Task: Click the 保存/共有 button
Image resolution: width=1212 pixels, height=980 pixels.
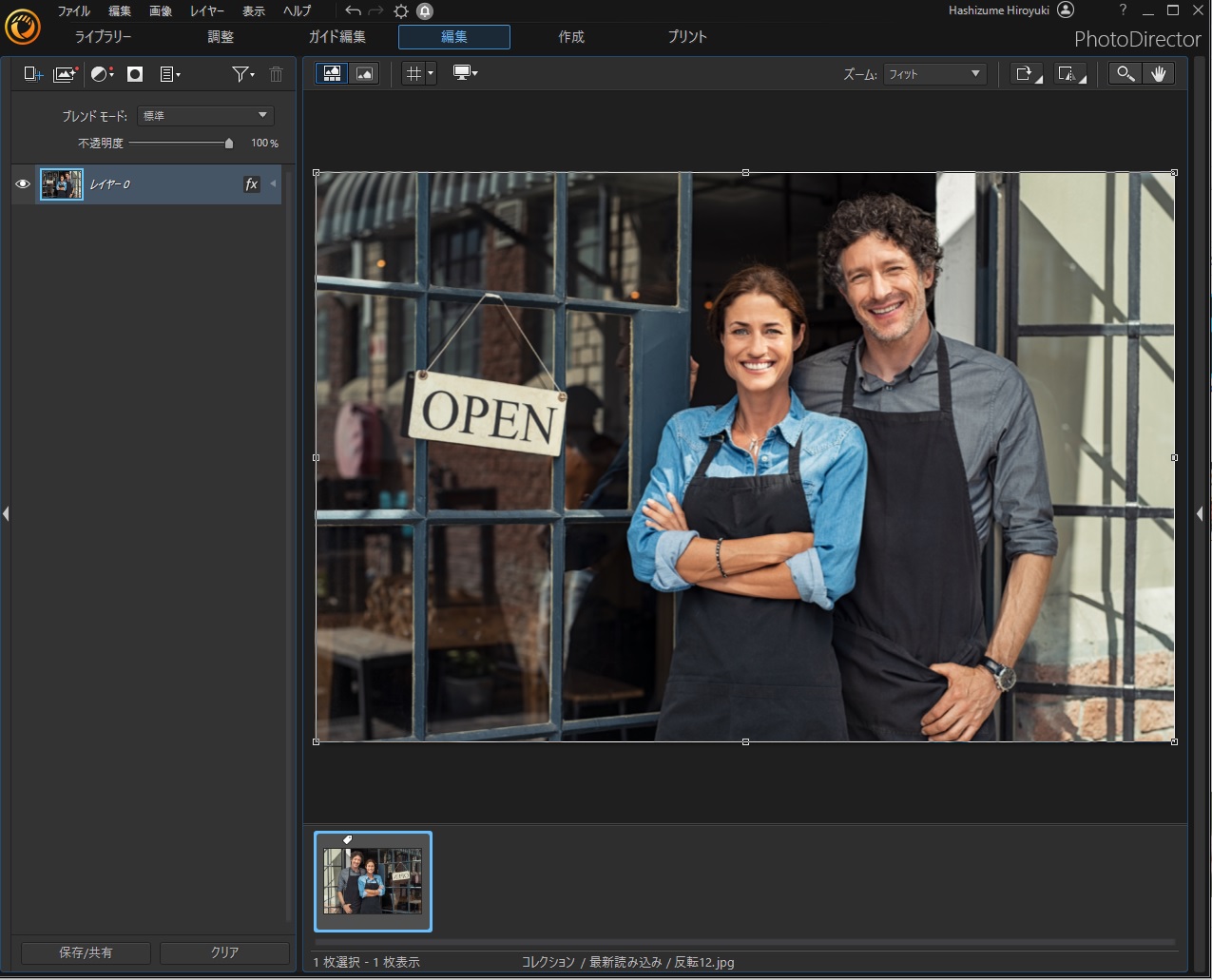Action: point(86,952)
